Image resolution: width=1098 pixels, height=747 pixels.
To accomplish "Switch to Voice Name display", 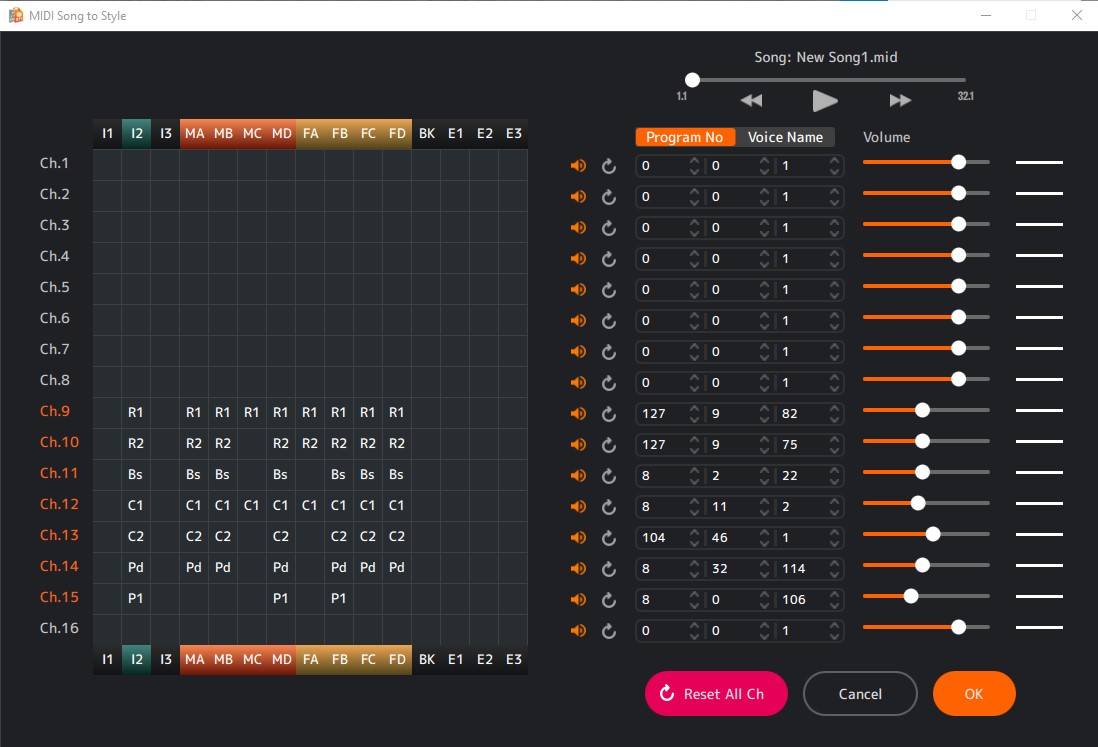I will [785, 137].
